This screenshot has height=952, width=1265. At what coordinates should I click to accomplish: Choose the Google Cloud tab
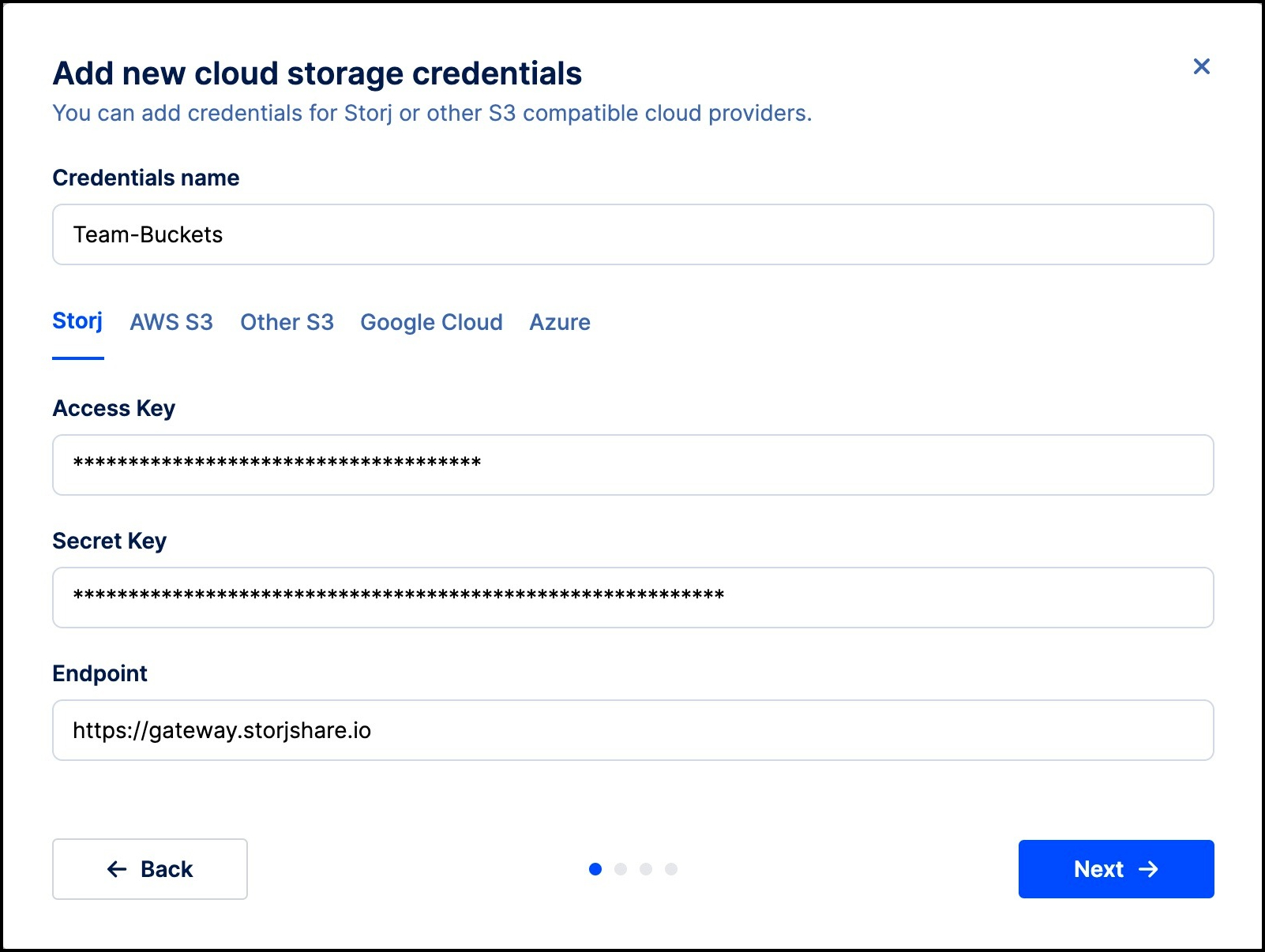[431, 322]
